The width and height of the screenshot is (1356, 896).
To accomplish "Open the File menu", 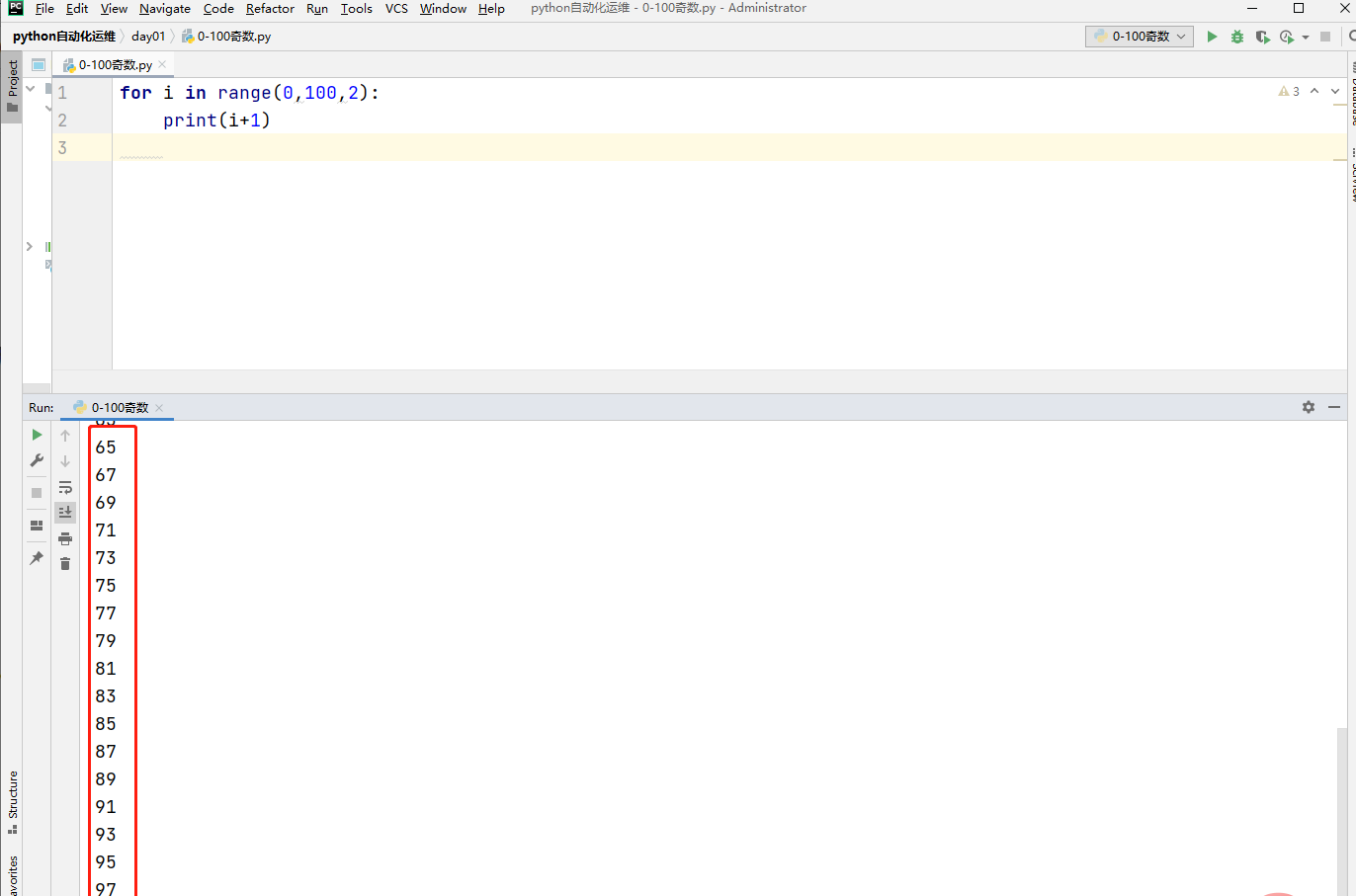I will (44, 9).
